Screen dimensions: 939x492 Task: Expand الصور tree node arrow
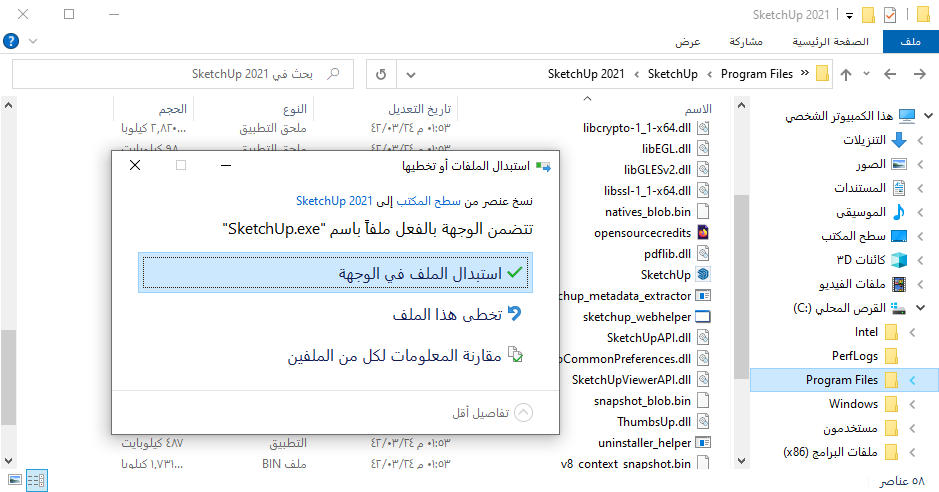[x=920, y=164]
